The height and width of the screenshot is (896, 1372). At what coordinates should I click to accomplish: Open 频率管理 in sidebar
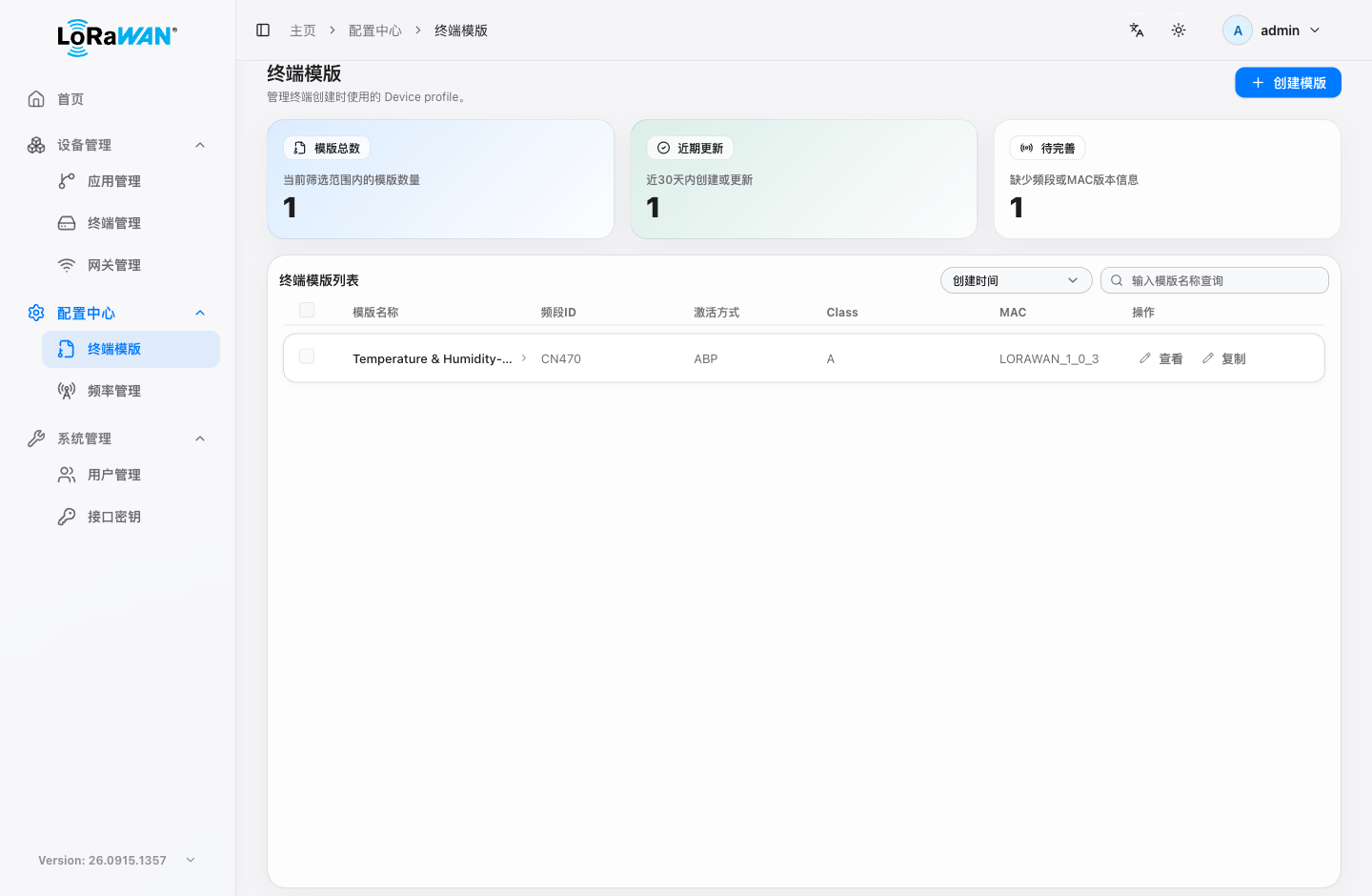[x=131, y=391]
